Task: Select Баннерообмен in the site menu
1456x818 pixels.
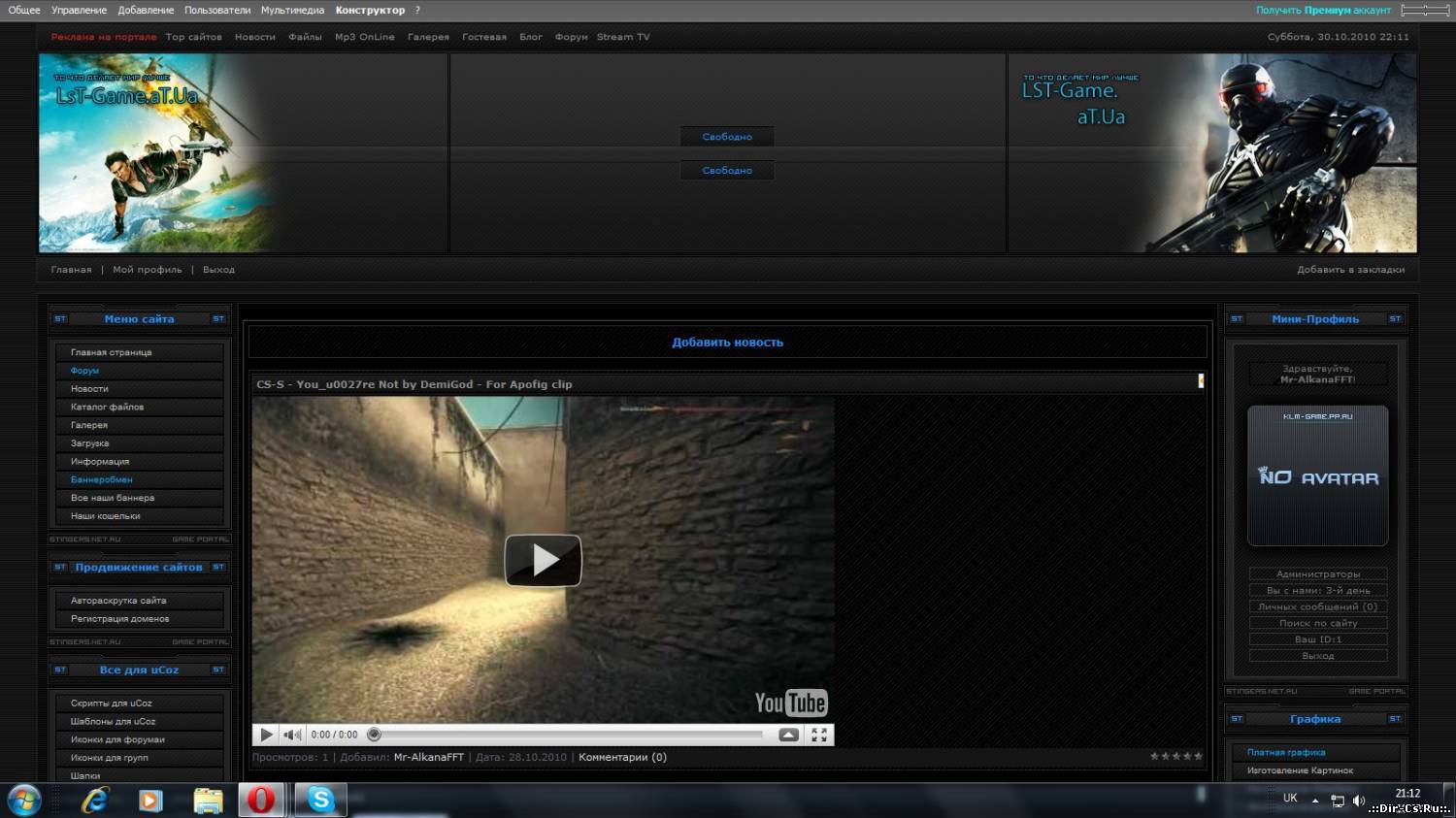Action: point(102,479)
